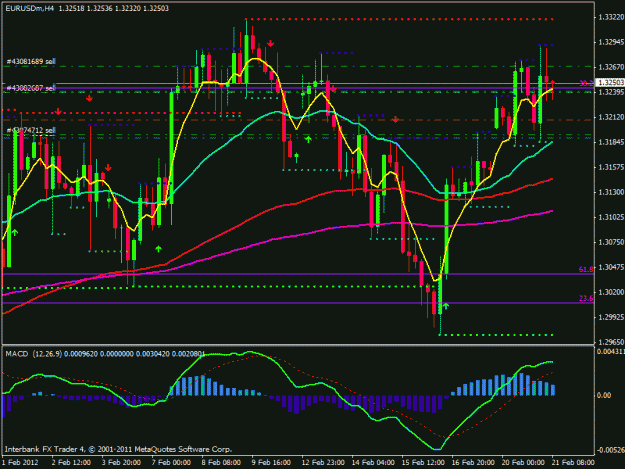
Task: Click the 3 Feb 20:00 time label
Action: (x=121, y=462)
